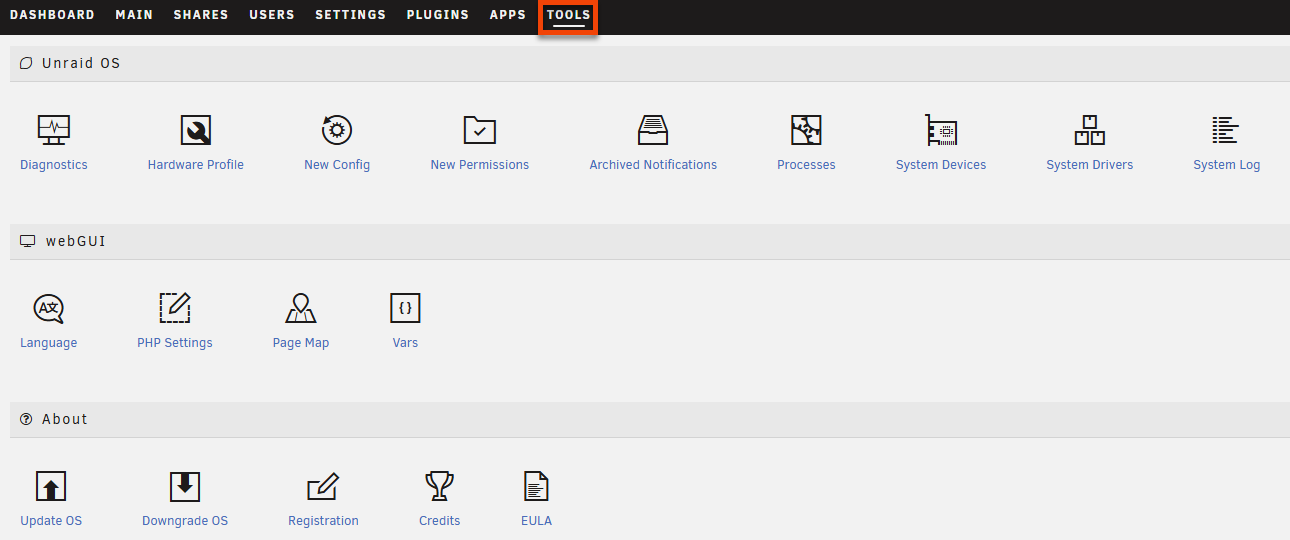Click the Downgrade OS text link
The height and width of the screenshot is (540, 1290).
tap(185, 521)
